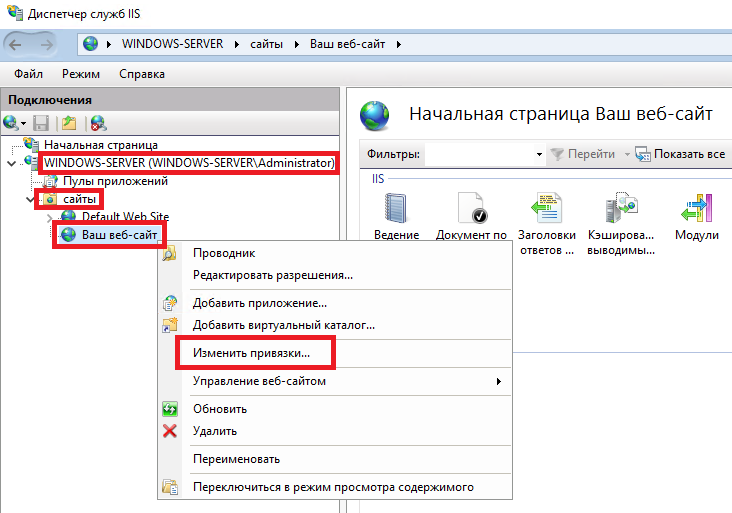This screenshot has width=732, height=513.
Task: Open the Справка menu
Action: (141, 74)
